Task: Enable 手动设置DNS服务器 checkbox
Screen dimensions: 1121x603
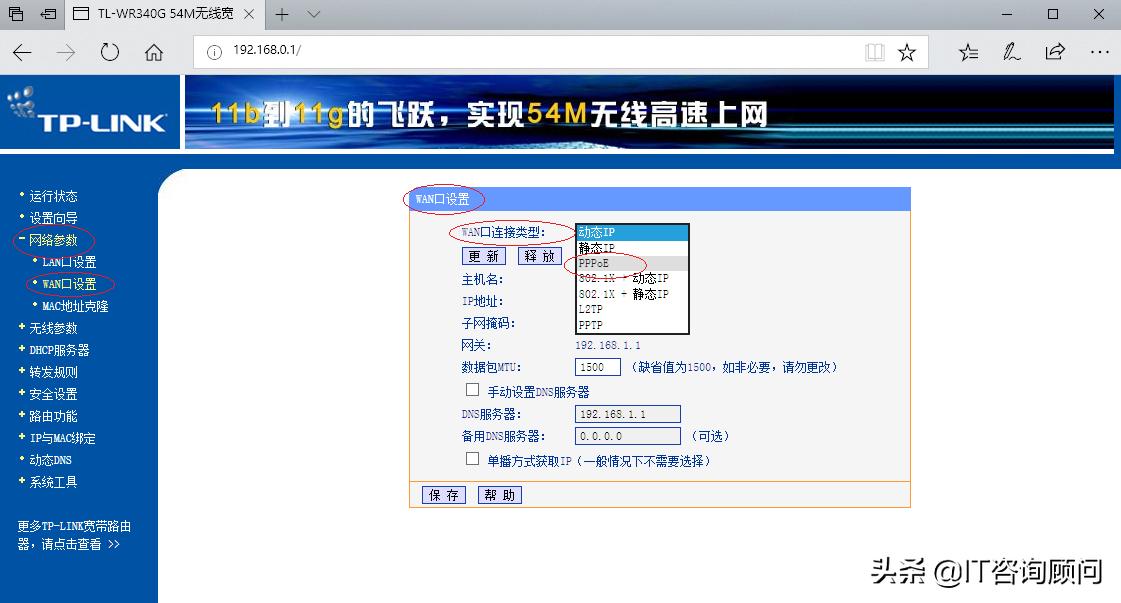Action: coord(472,389)
